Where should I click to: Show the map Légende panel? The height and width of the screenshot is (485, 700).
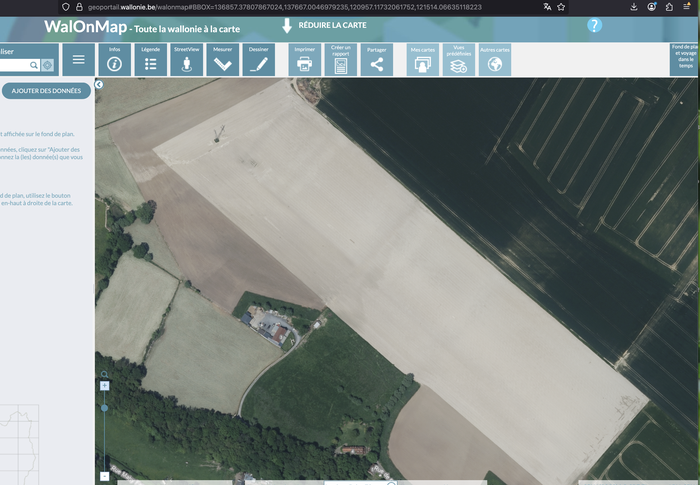(x=150, y=60)
